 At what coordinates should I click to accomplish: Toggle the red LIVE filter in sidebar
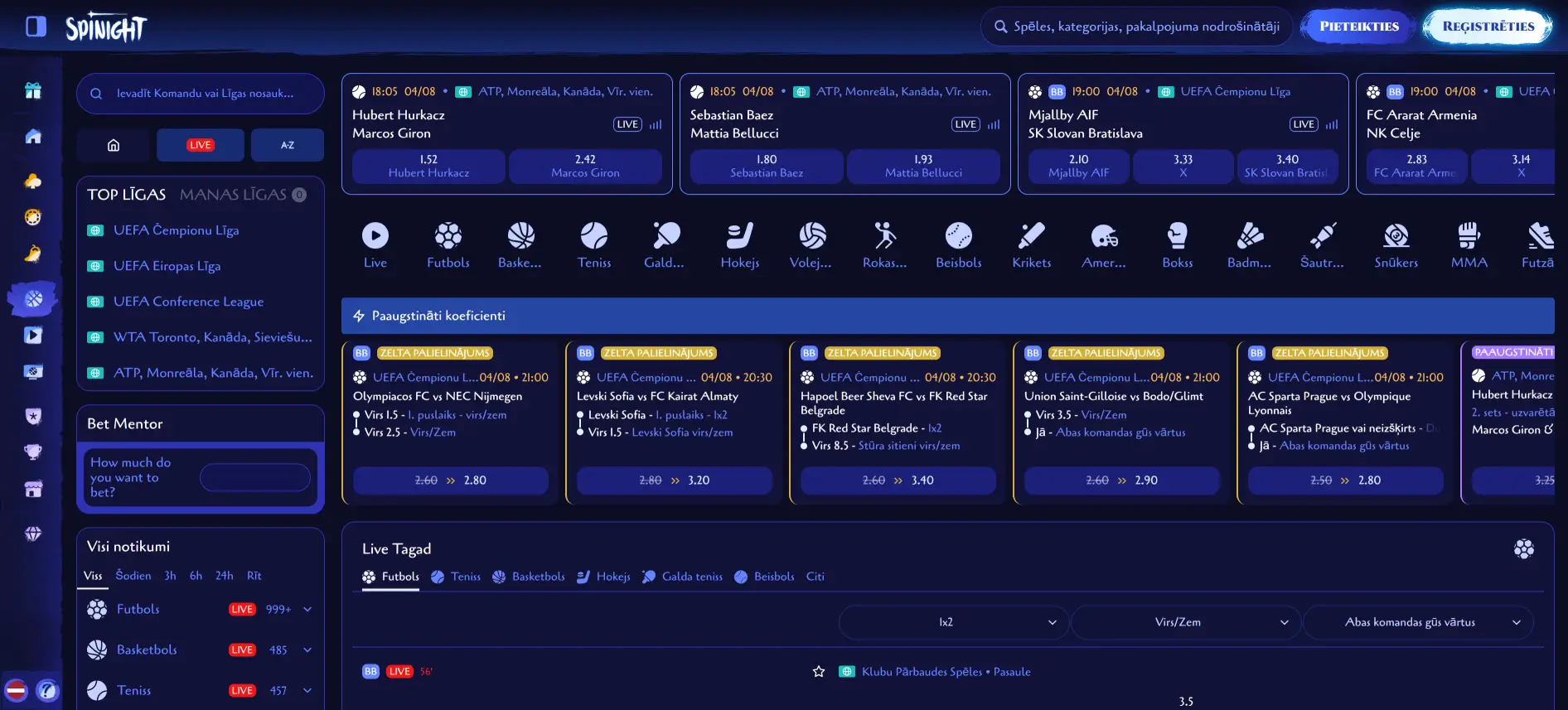201,145
